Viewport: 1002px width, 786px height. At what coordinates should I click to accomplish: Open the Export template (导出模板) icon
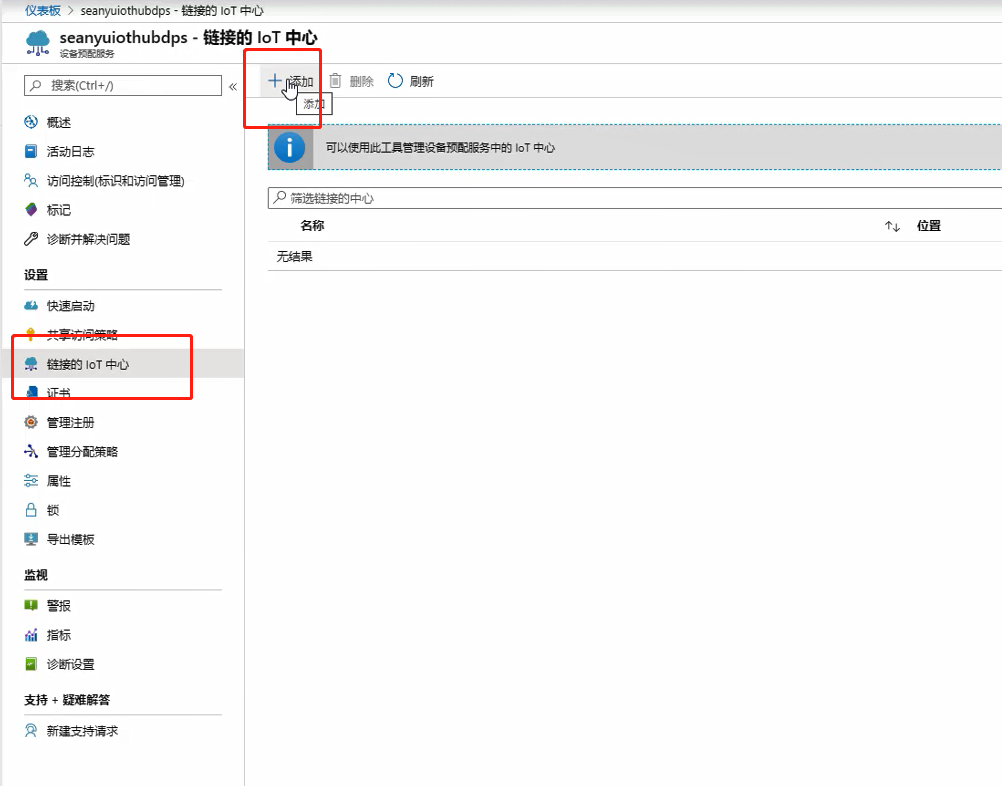tap(31, 539)
